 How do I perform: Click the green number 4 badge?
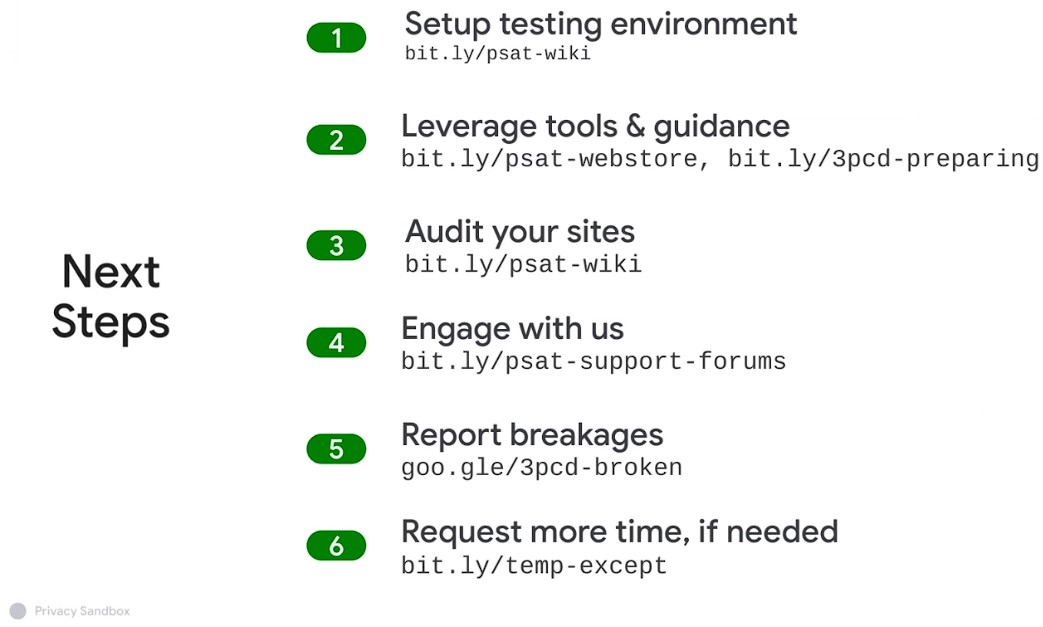coord(336,343)
